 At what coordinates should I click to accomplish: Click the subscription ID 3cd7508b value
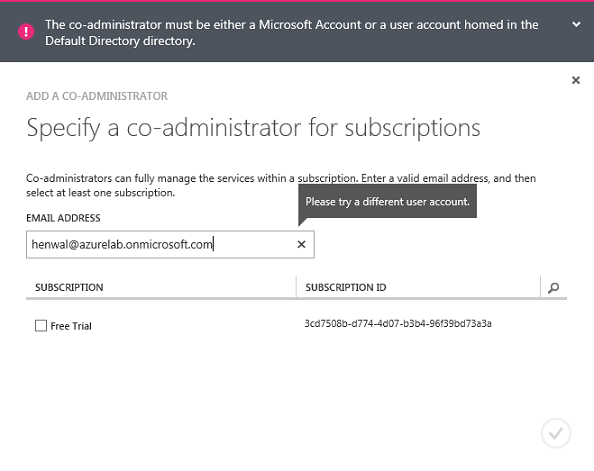(x=398, y=324)
